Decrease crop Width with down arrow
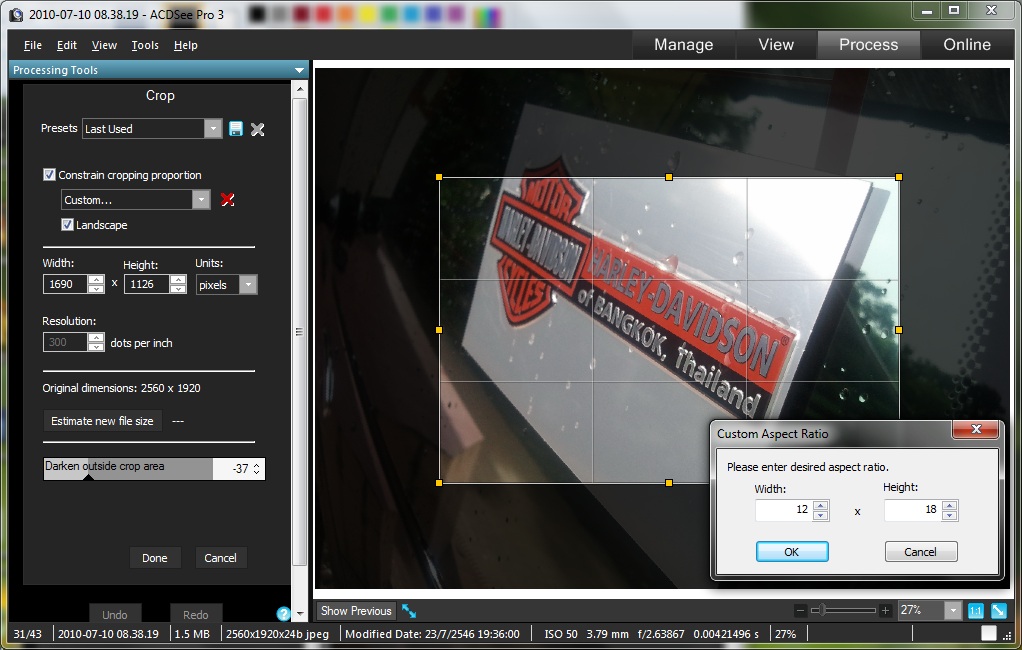 tap(96, 289)
